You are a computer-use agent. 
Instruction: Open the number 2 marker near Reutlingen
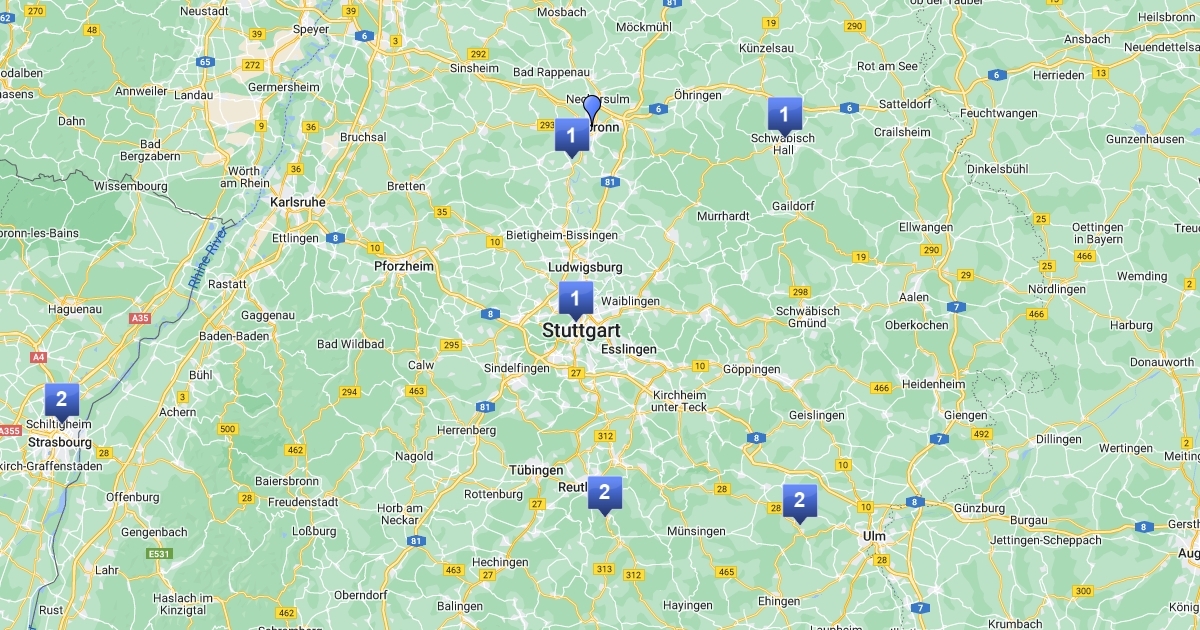604,494
